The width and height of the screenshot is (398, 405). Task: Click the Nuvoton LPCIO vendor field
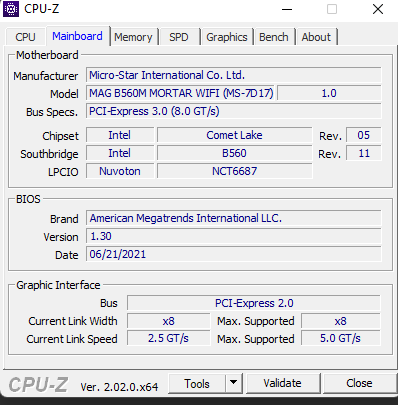pyautogui.click(x=120, y=171)
